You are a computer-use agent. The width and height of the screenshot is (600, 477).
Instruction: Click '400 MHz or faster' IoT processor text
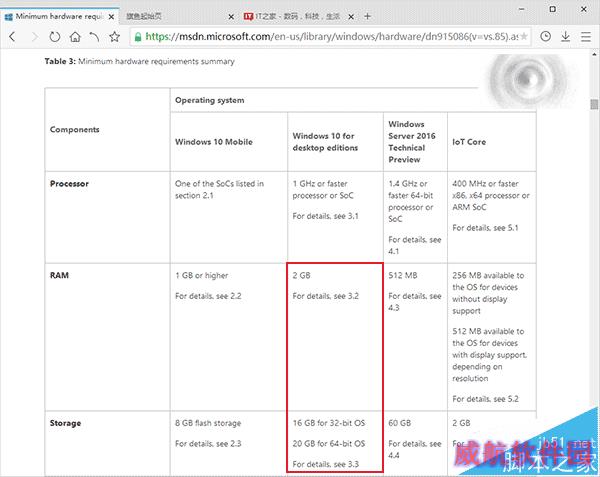click(486, 184)
